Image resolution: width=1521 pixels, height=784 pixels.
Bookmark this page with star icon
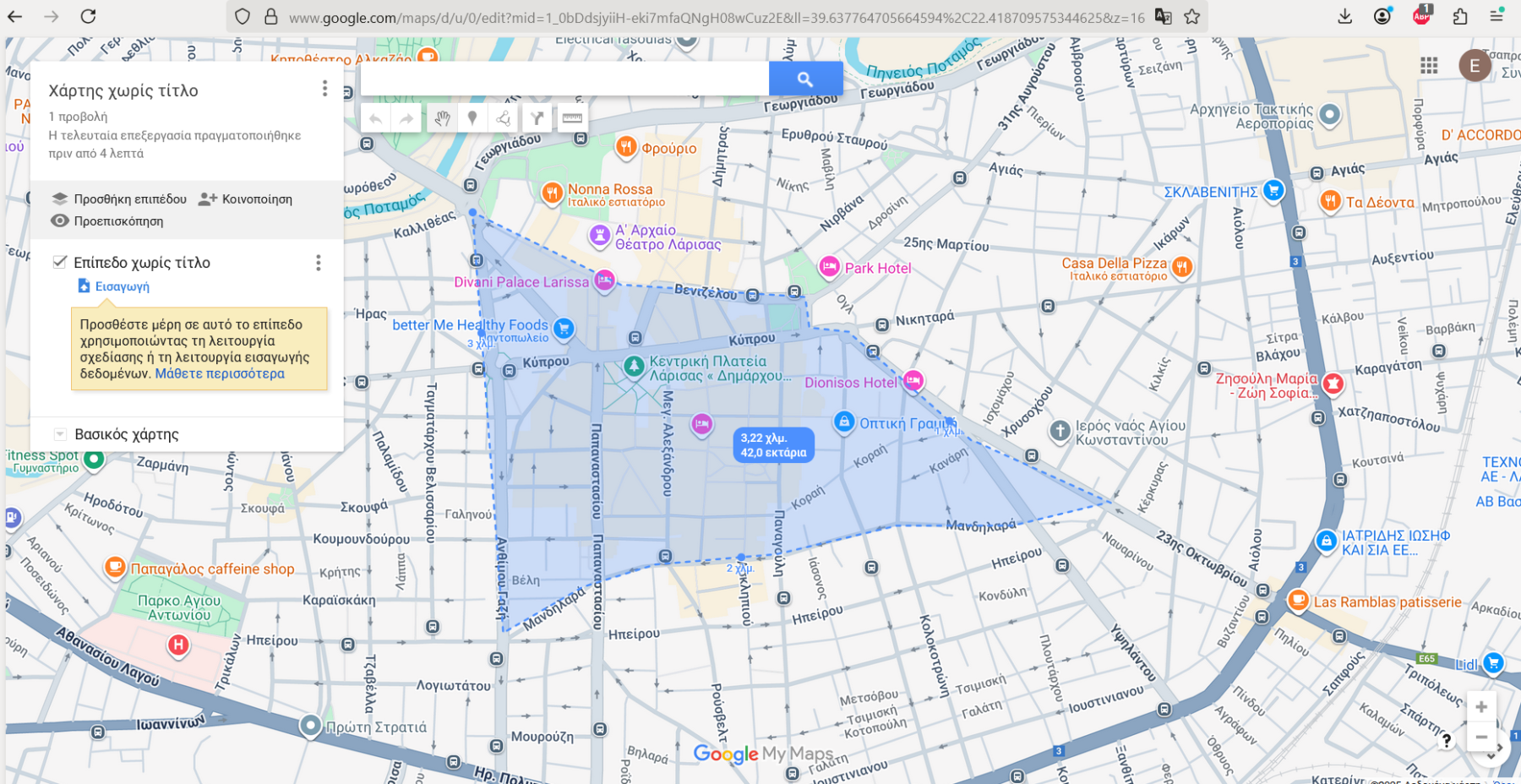(1191, 16)
